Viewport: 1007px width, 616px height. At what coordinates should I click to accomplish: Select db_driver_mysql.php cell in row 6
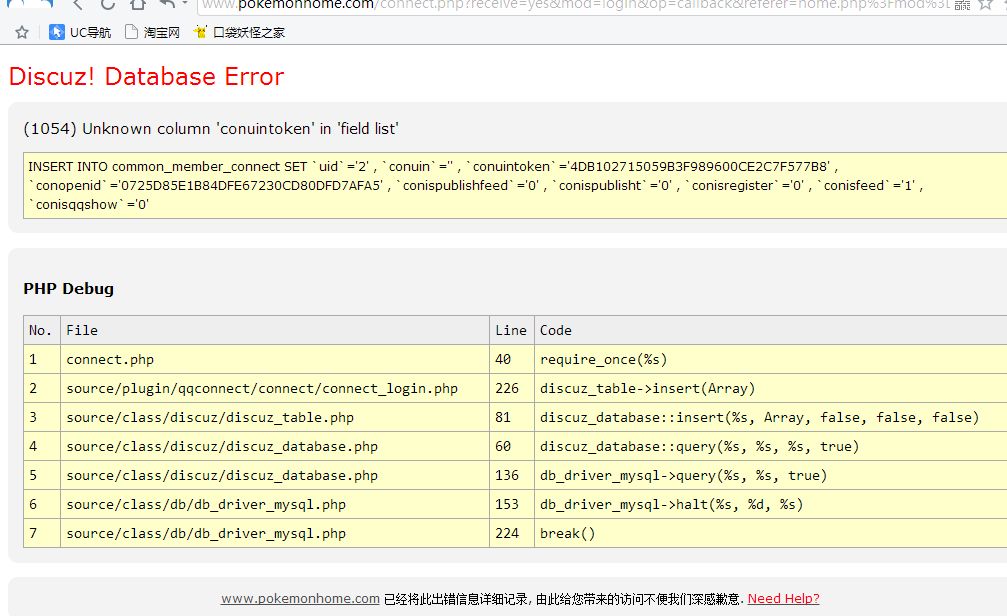[275, 504]
